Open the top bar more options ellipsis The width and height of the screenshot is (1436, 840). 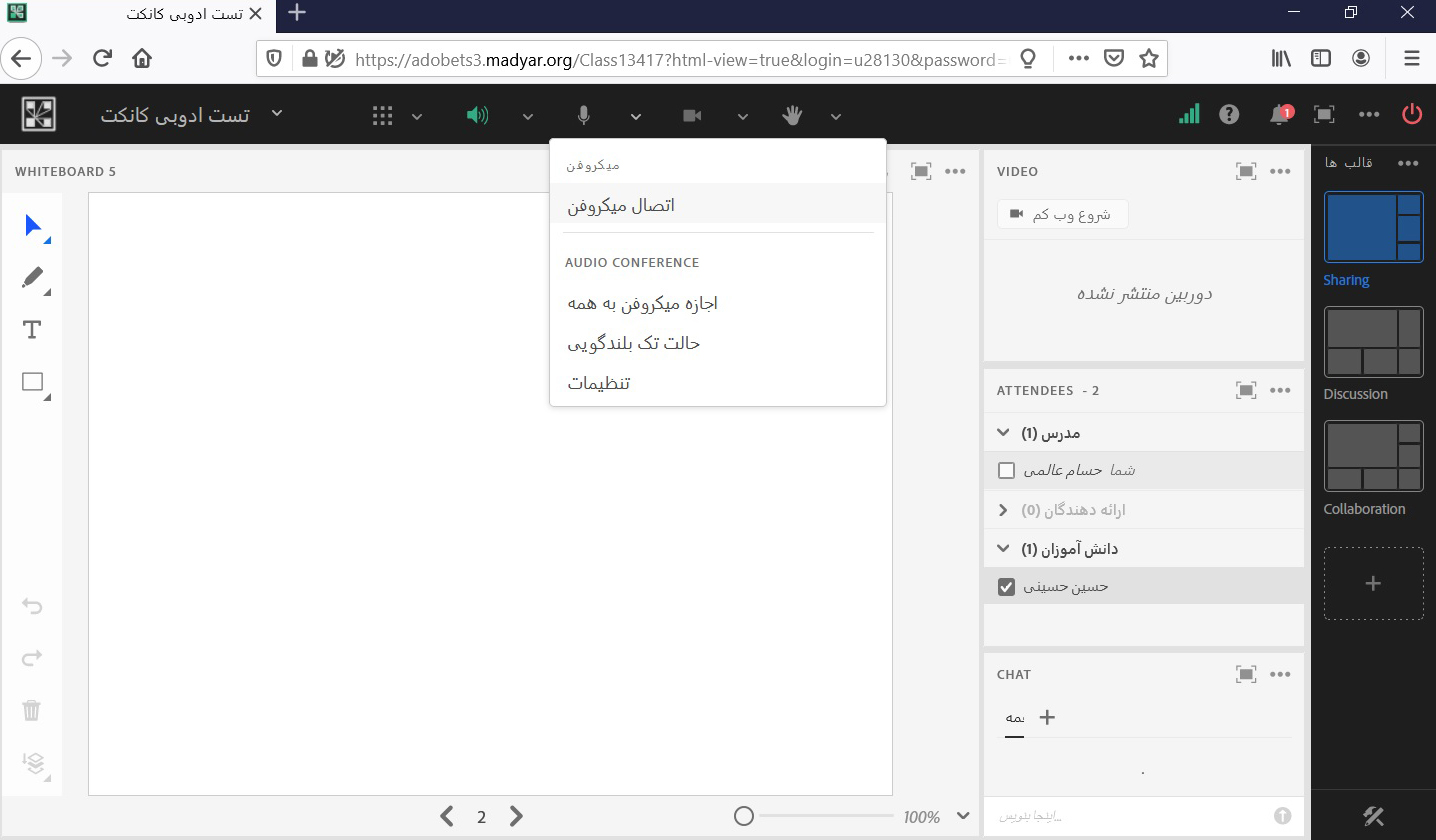1368,115
